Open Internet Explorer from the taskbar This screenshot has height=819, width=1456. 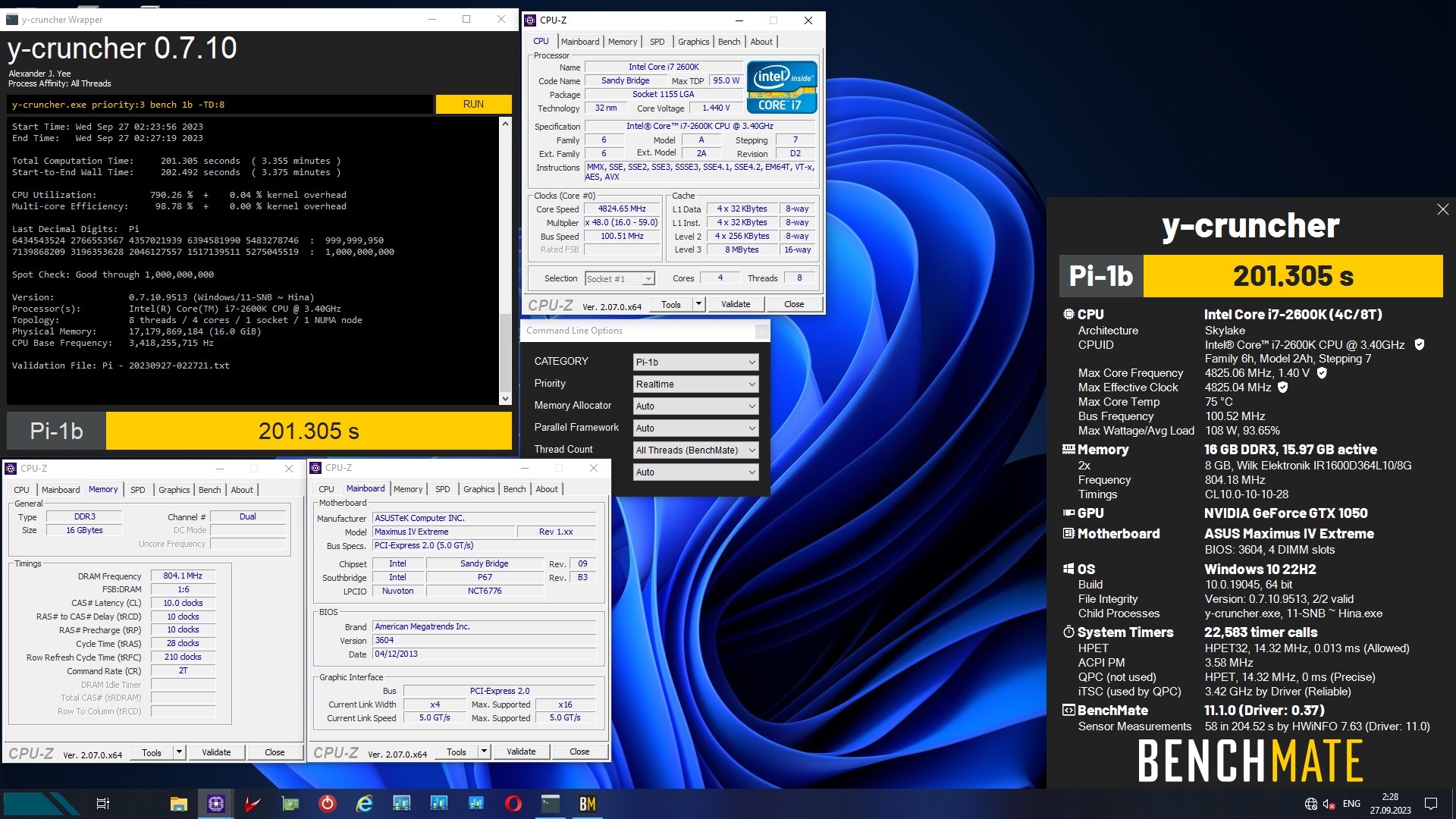tap(365, 804)
